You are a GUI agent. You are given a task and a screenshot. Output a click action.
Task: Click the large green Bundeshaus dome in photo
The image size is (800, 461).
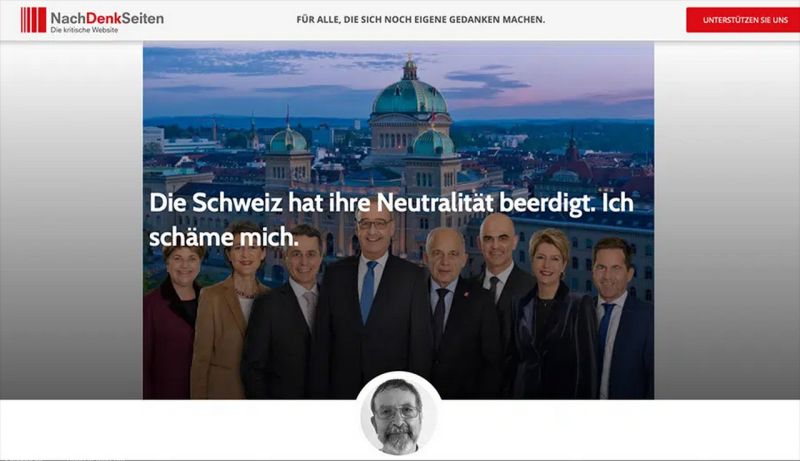coord(410,96)
